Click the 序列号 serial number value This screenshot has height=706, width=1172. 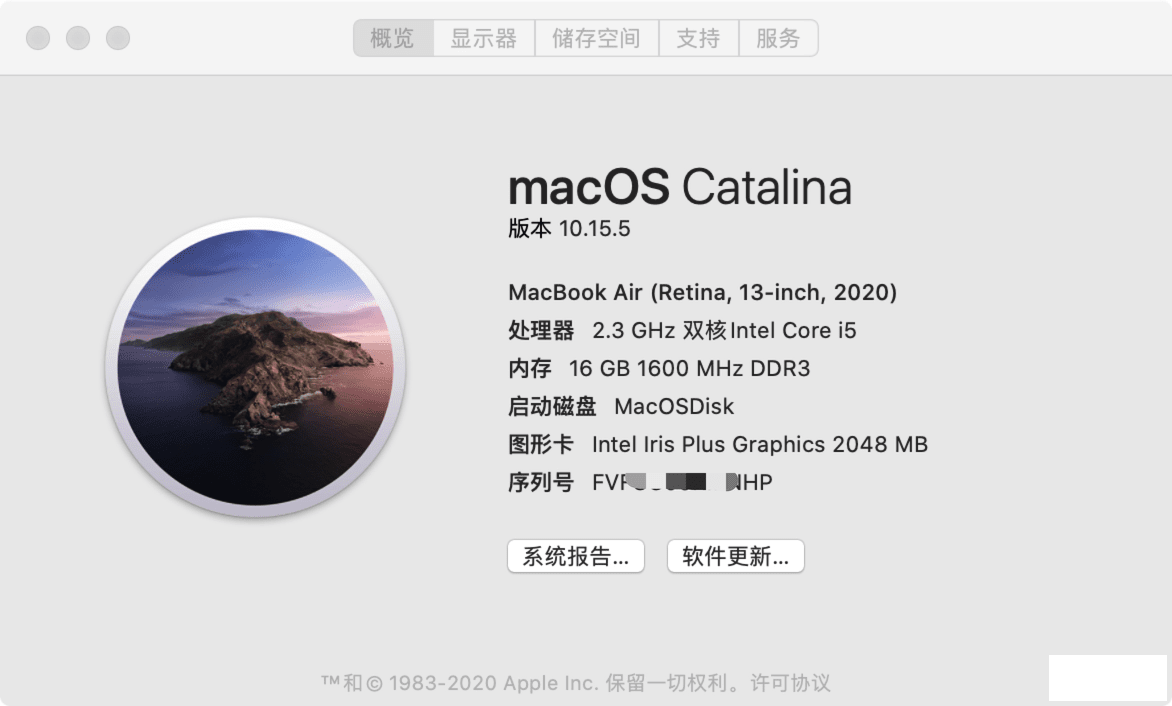[682, 483]
